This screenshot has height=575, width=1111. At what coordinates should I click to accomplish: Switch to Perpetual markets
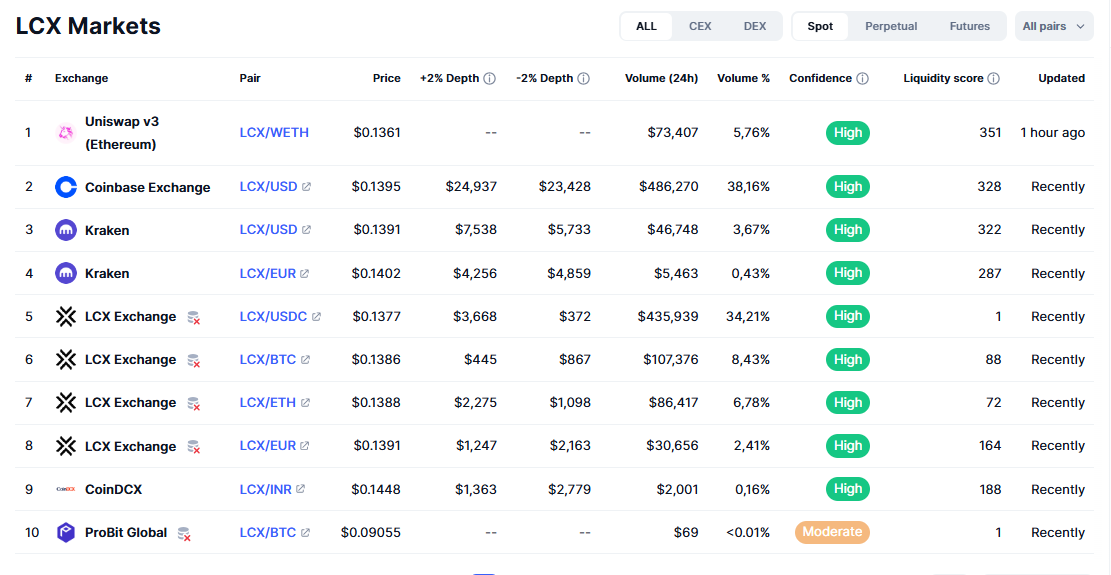891,26
